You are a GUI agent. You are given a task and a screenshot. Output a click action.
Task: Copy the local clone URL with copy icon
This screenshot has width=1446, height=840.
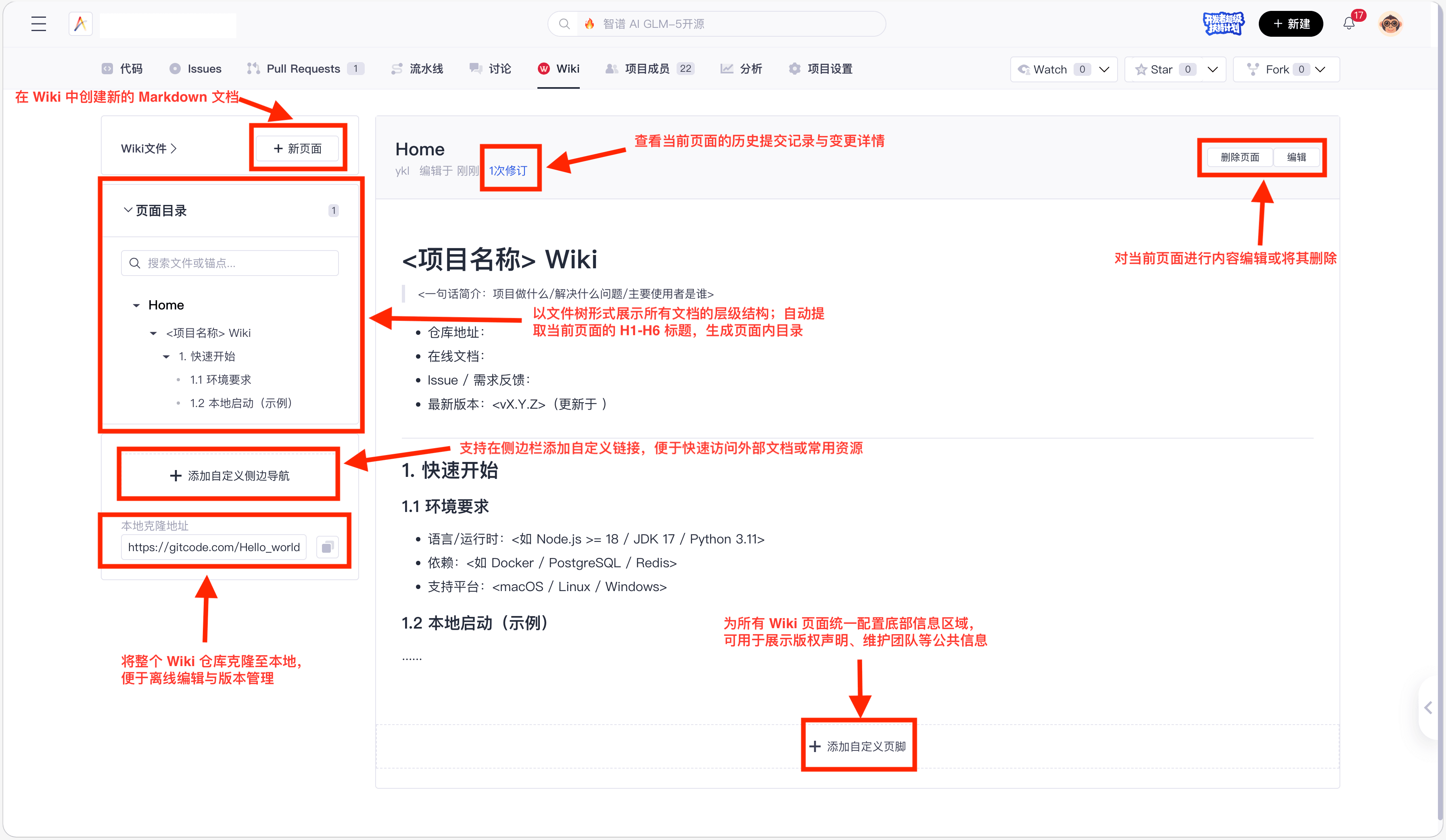(328, 547)
